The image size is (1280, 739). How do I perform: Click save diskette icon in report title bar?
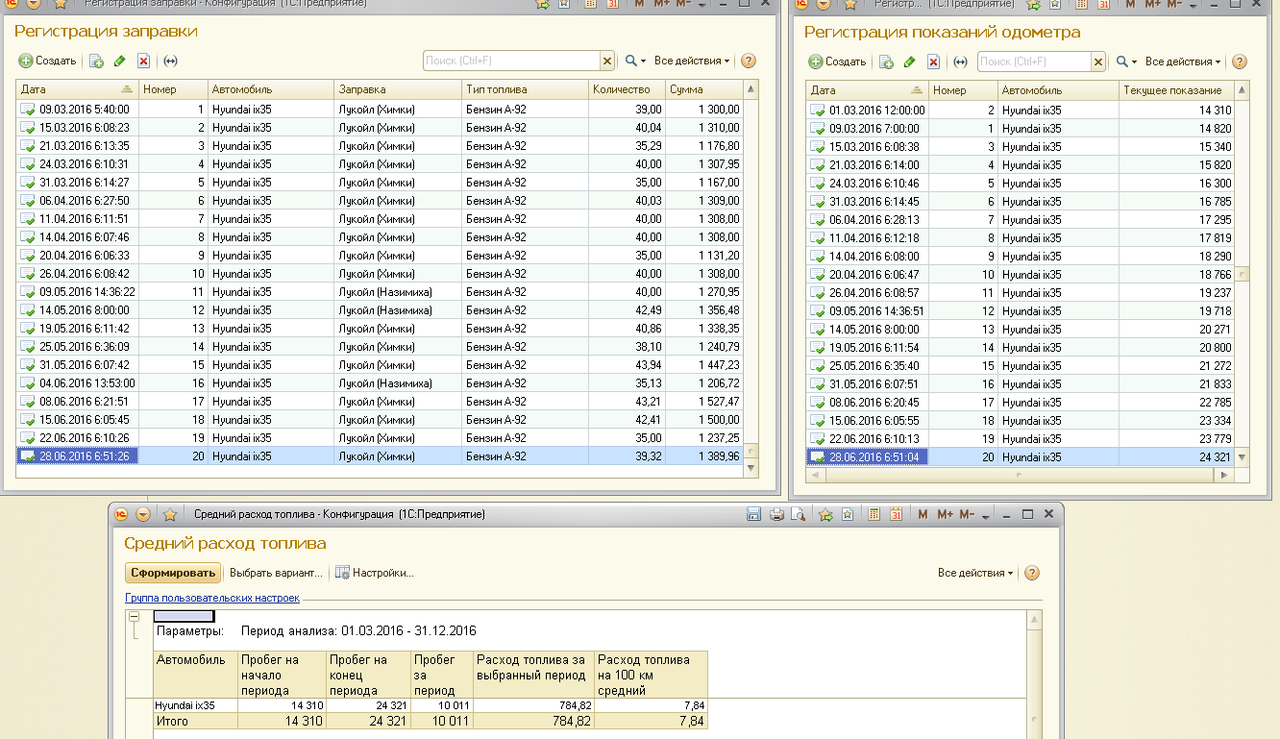[x=755, y=514]
